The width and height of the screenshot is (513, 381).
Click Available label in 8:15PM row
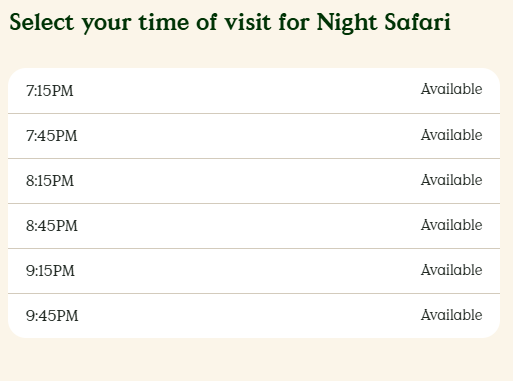tap(451, 180)
